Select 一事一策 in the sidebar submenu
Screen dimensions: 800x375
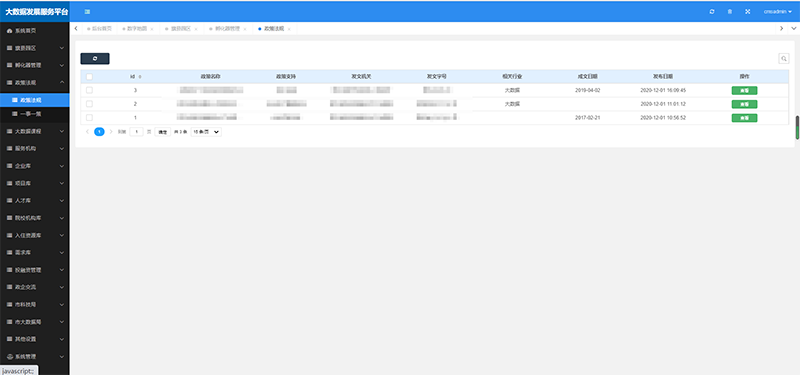click(x=35, y=114)
